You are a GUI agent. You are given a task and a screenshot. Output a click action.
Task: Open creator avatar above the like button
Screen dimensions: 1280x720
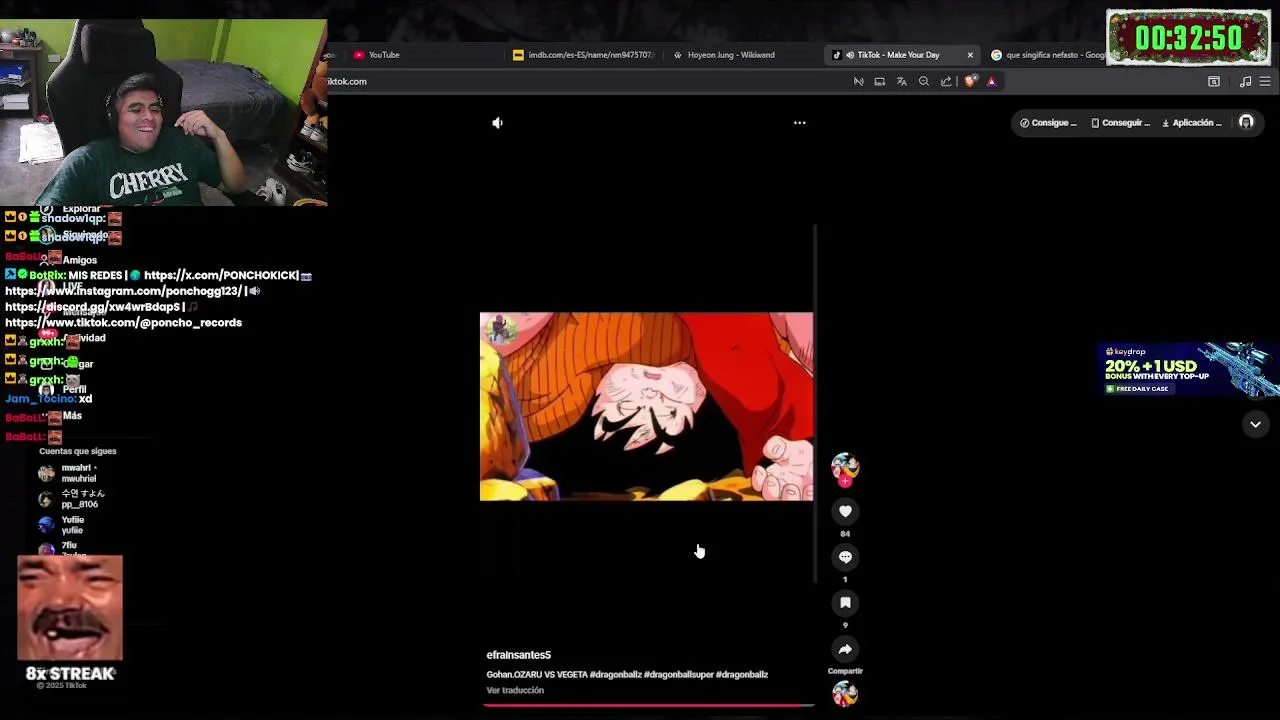tap(845, 466)
